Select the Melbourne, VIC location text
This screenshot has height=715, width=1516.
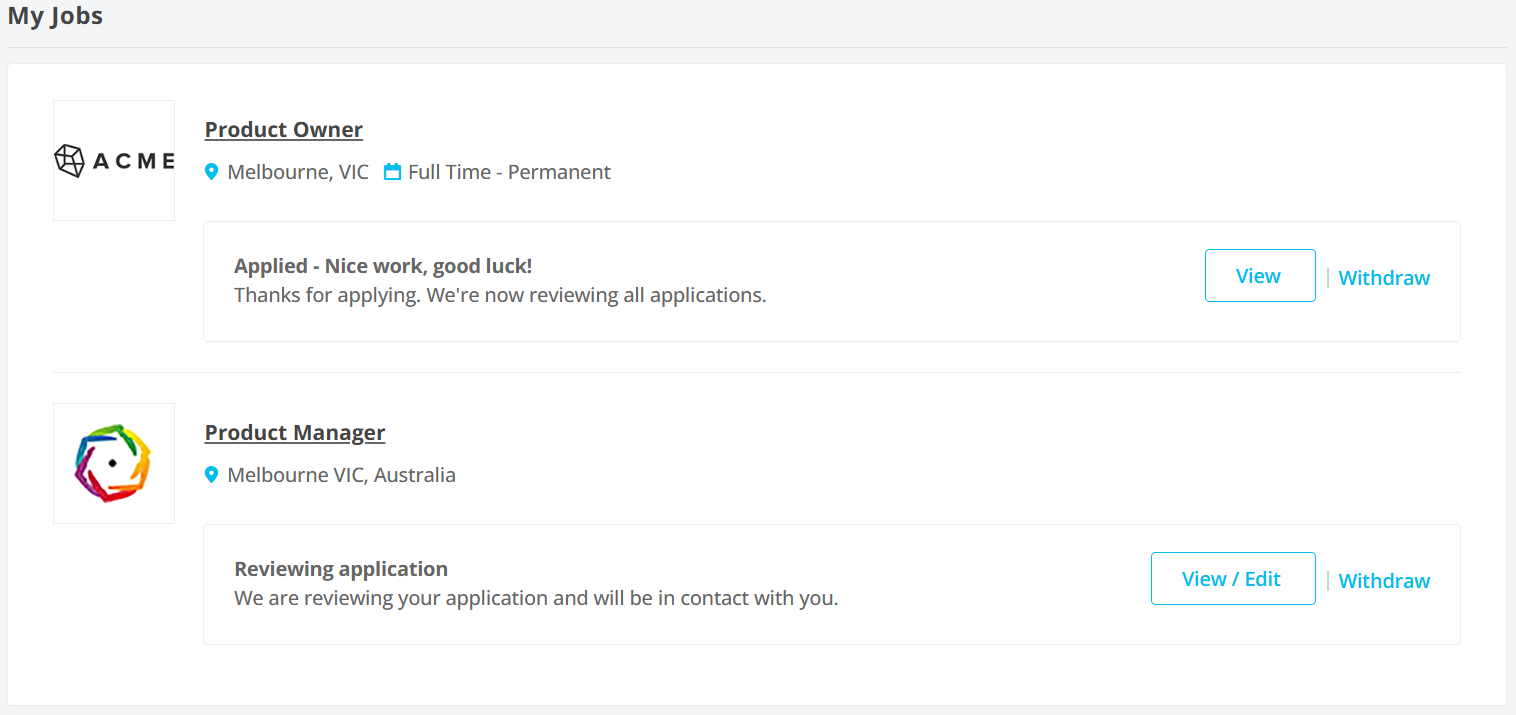(297, 171)
